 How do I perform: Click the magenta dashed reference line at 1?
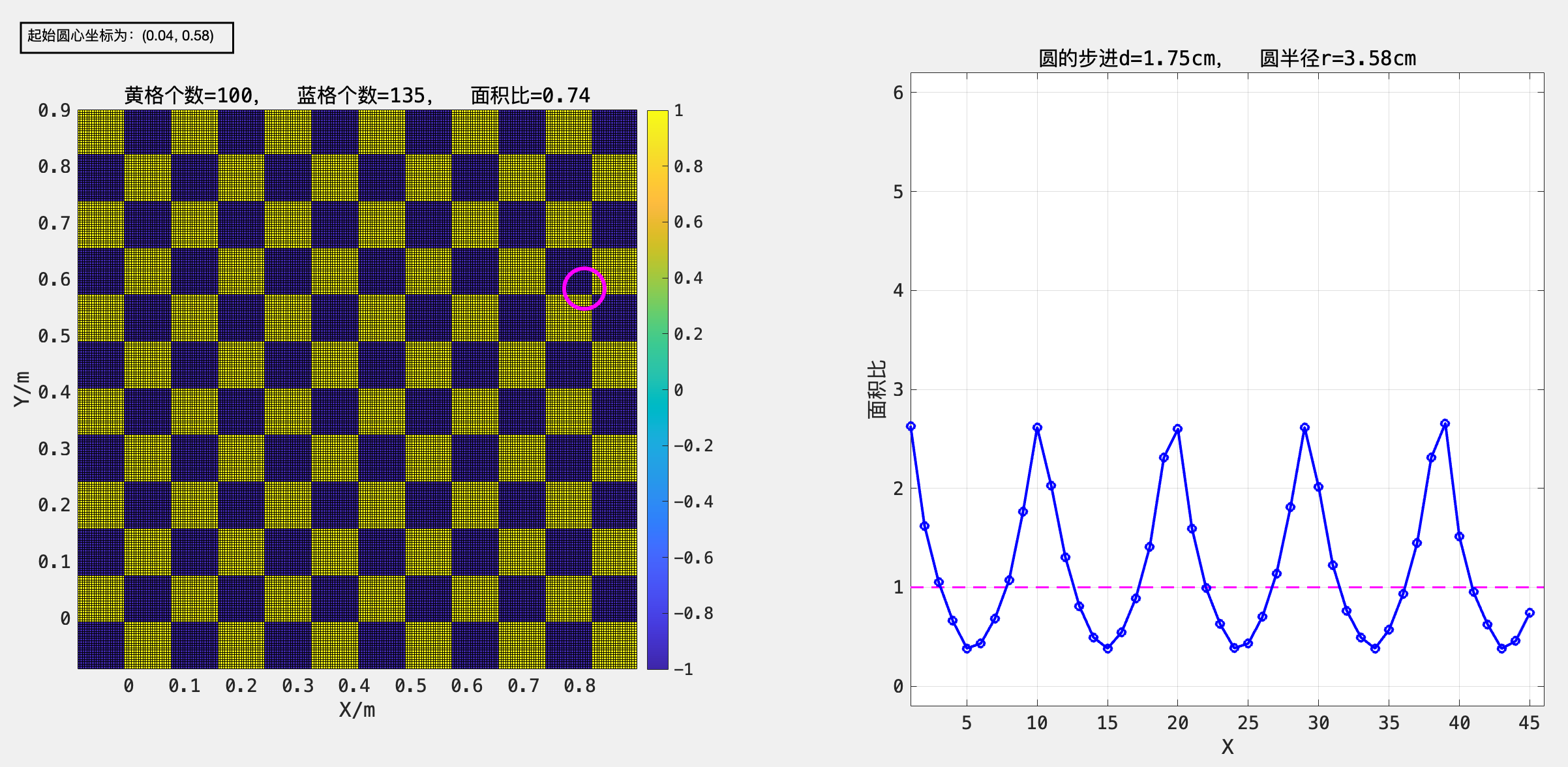coord(1227,587)
